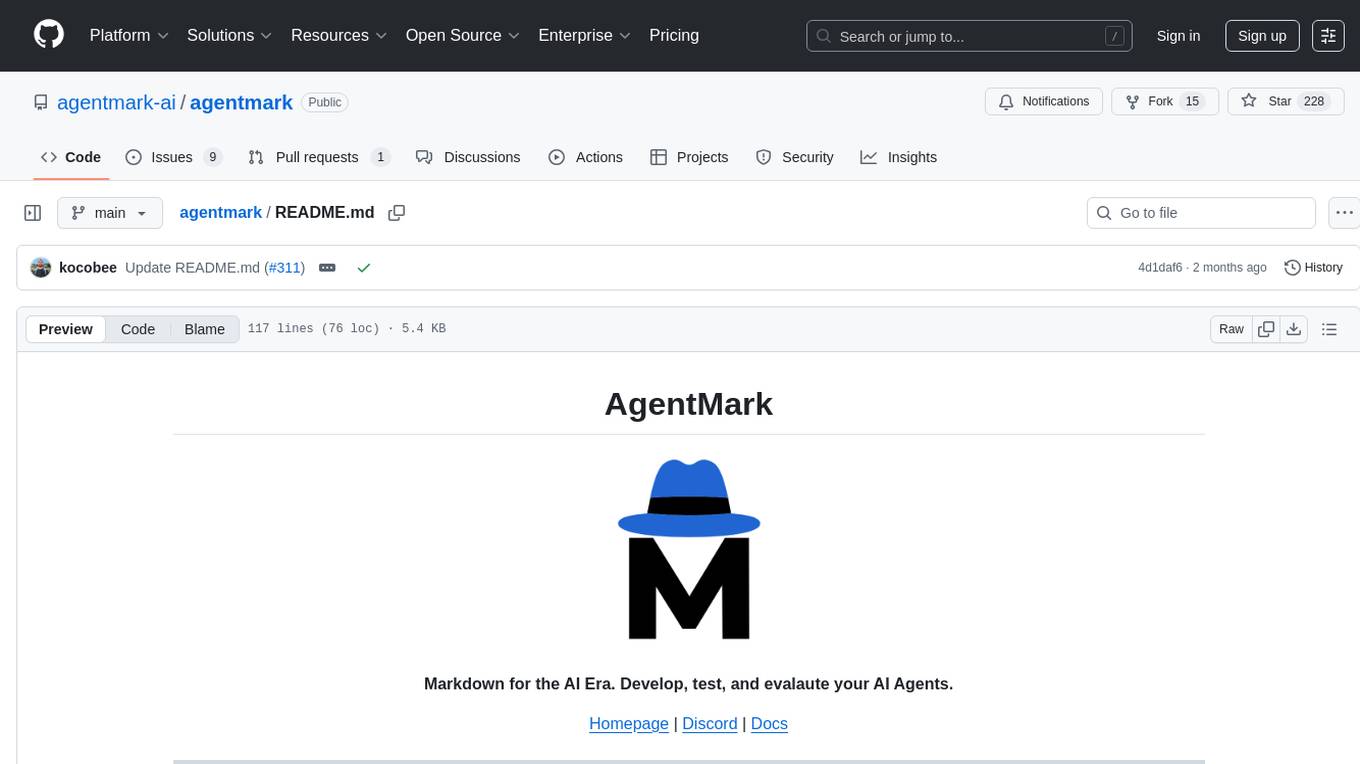Open the Pricing page

click(x=674, y=35)
